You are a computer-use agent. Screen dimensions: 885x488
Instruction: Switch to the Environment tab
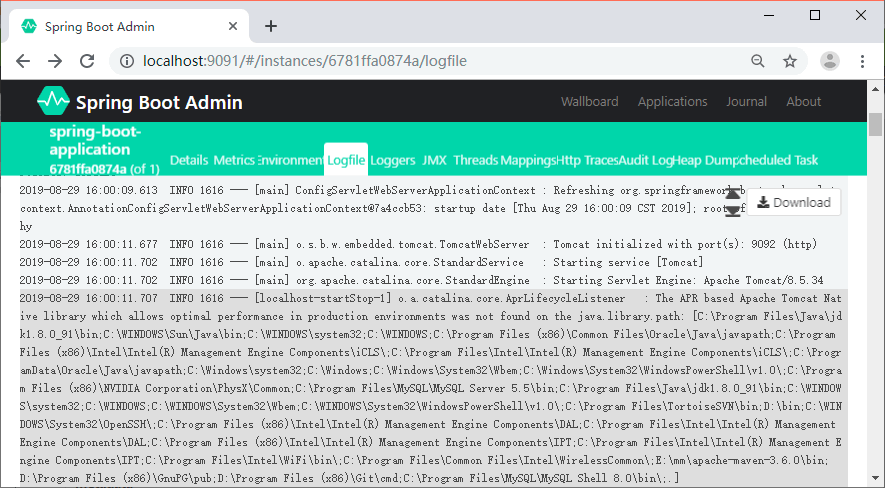290,160
